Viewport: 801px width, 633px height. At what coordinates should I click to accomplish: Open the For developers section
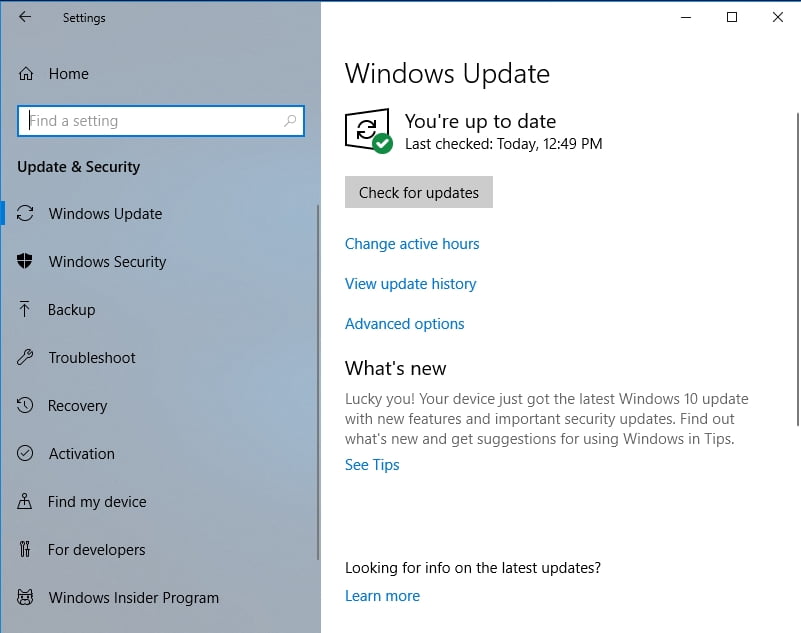[x=97, y=550]
